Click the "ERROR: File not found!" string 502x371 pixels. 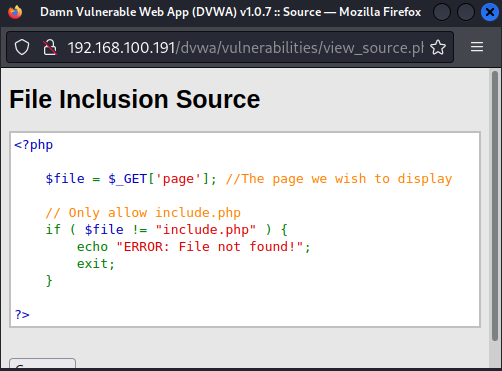[210, 247]
